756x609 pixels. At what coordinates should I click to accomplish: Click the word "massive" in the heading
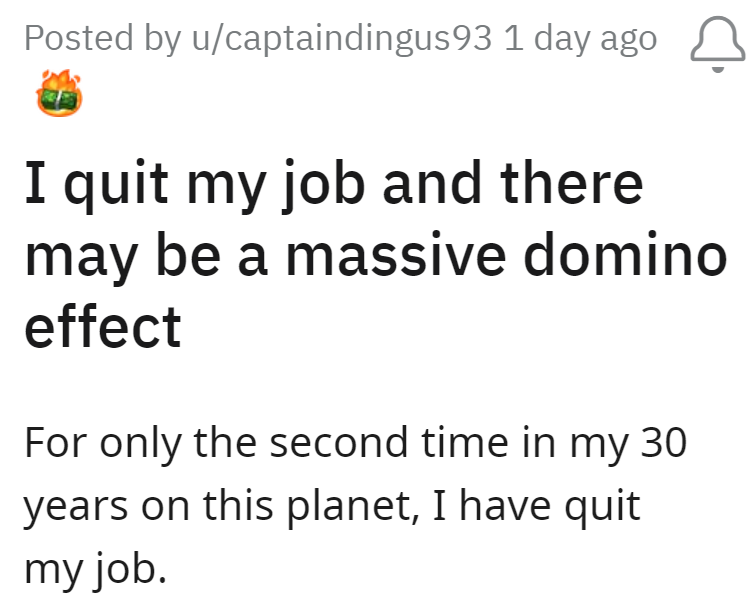coord(397,255)
